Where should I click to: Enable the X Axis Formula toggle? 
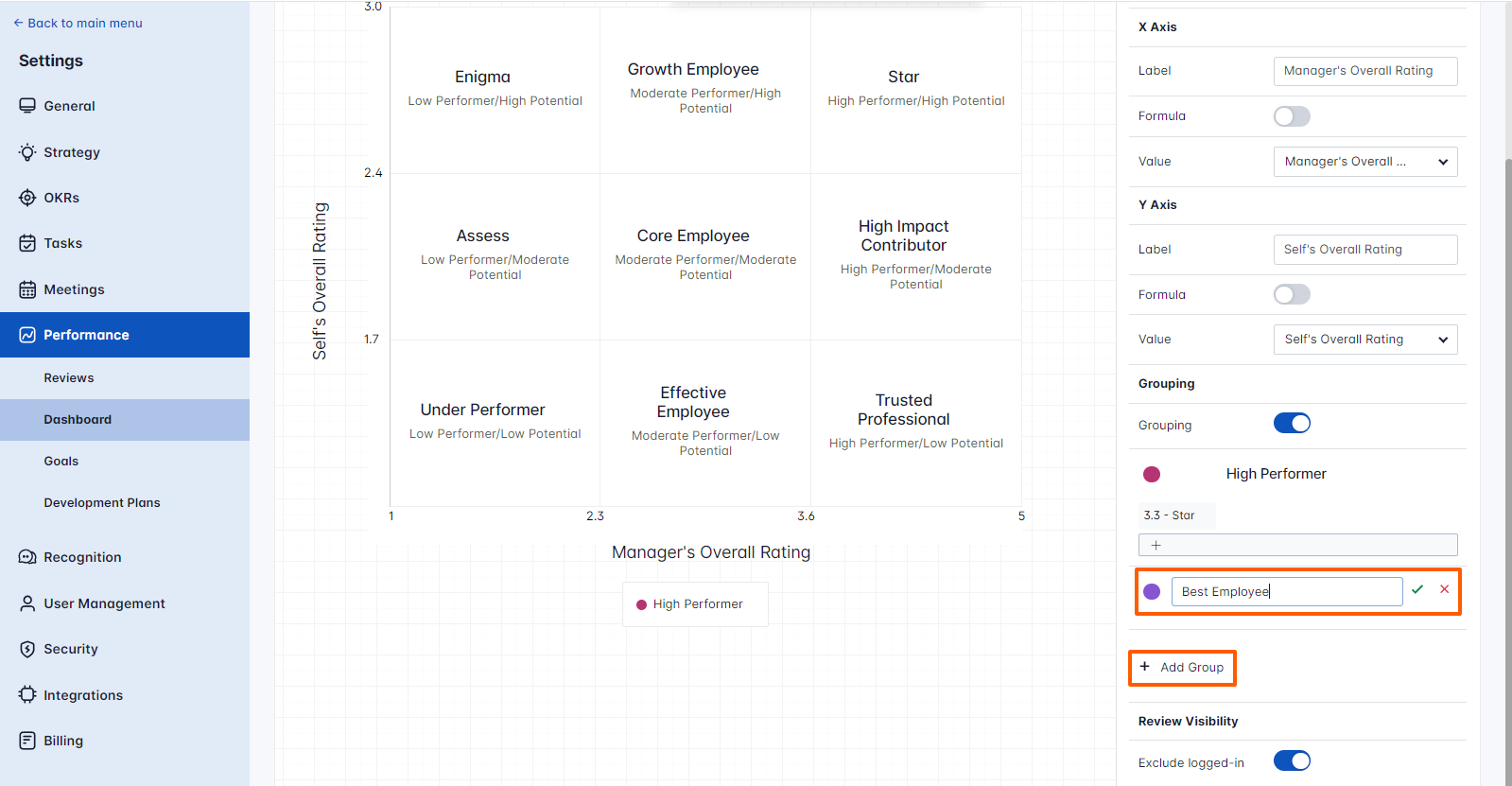tap(1292, 116)
